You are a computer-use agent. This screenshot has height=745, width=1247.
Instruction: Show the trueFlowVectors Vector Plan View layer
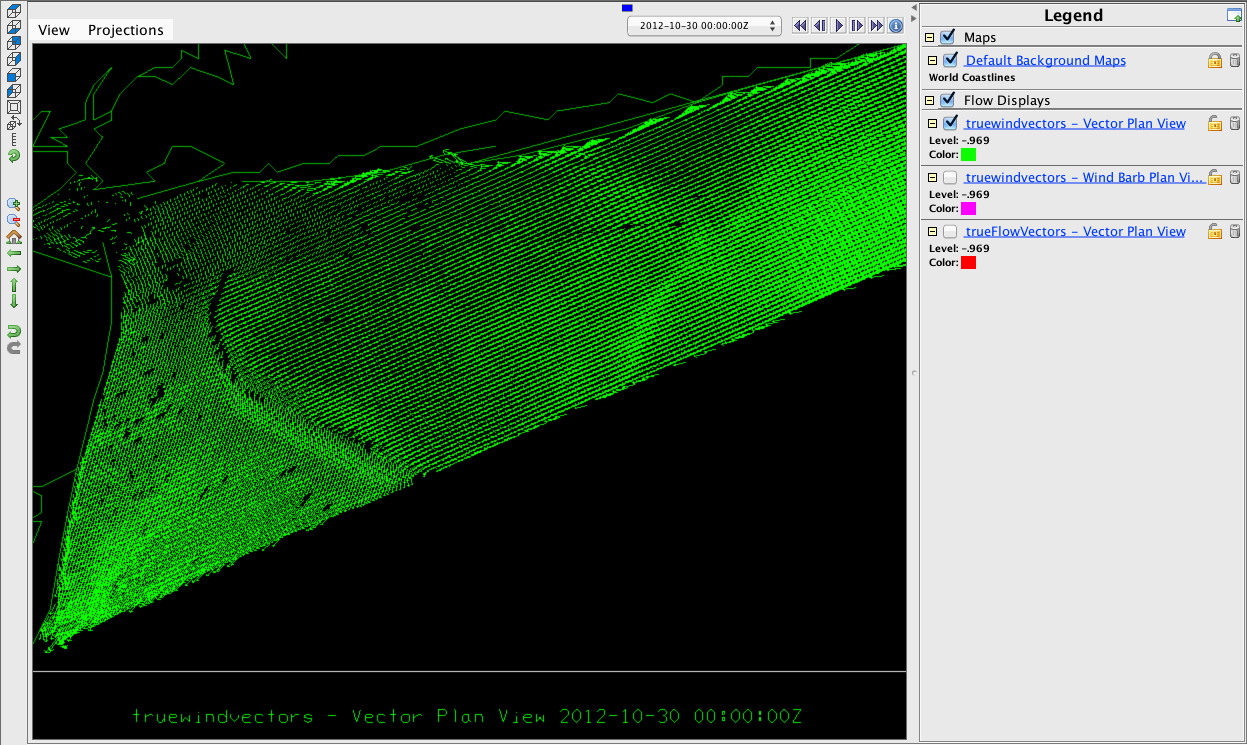click(x=950, y=231)
